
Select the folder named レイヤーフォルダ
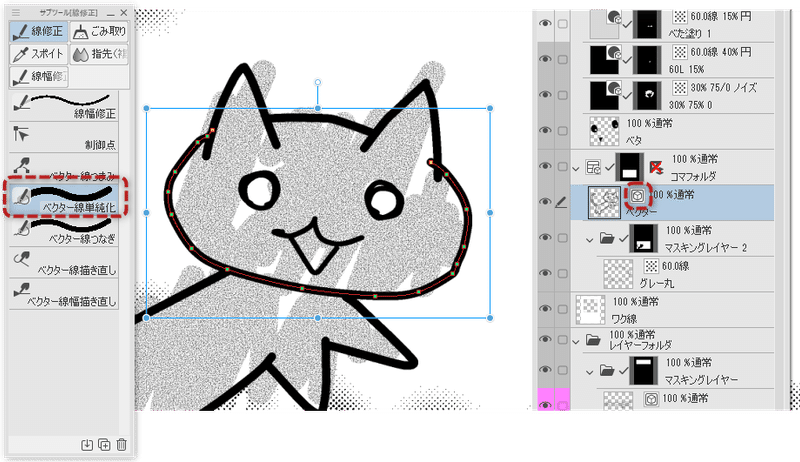(640, 345)
